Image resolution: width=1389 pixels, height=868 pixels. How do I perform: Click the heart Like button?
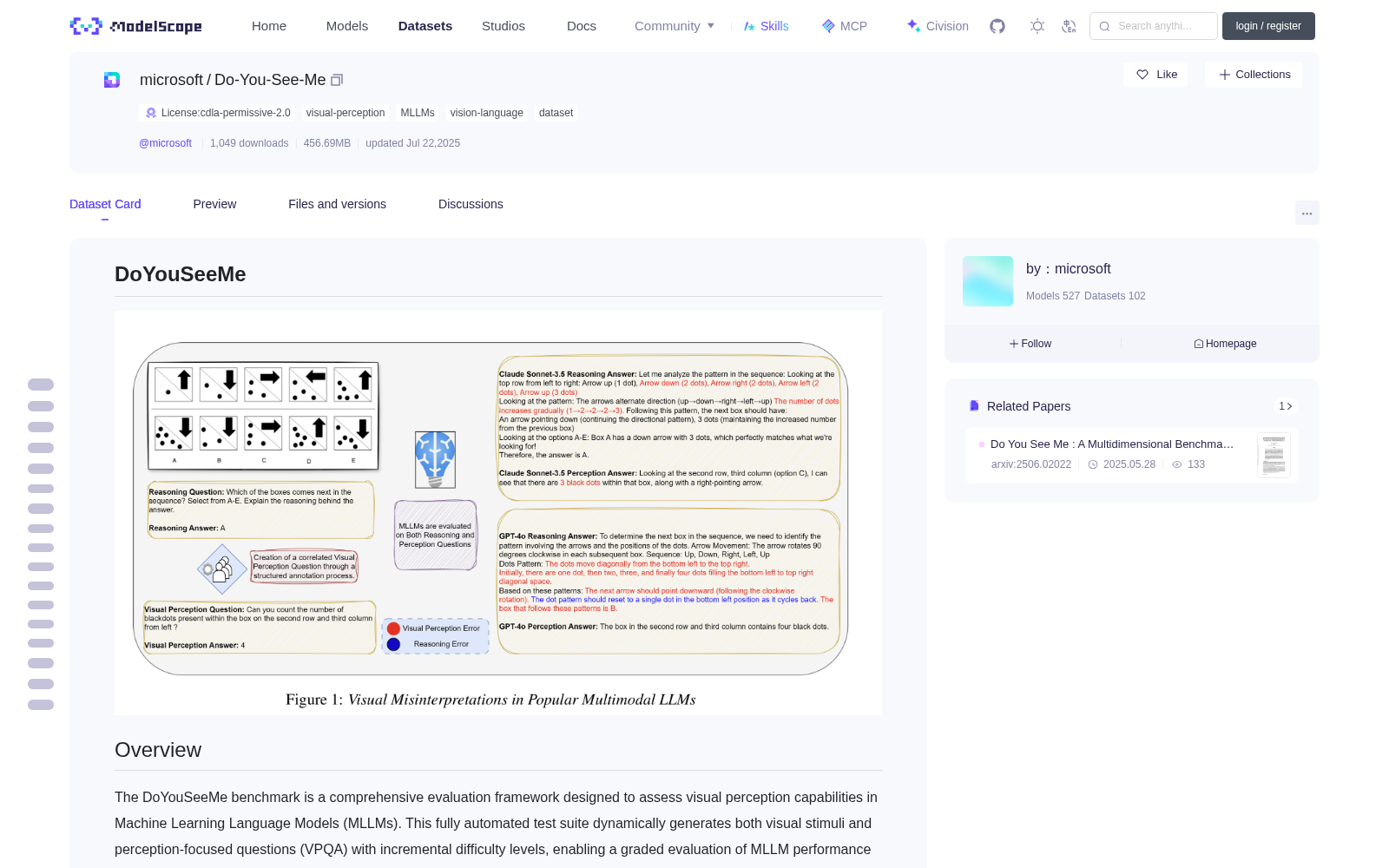pos(1155,75)
